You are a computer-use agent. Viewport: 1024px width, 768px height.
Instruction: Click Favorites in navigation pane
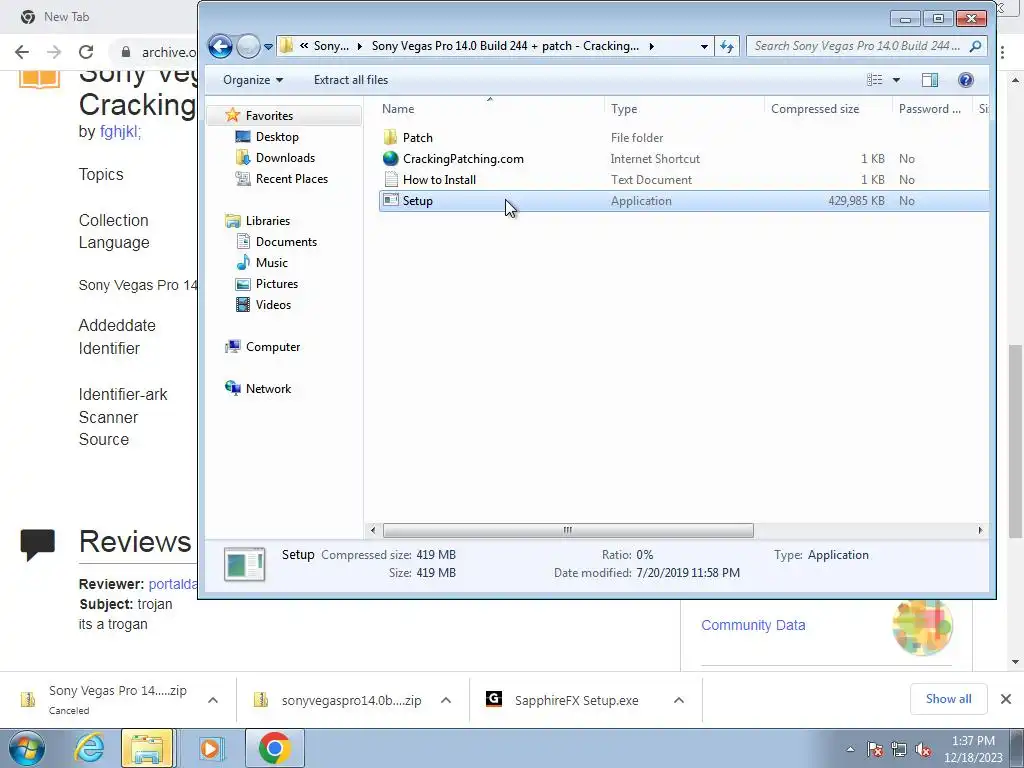[x=269, y=116]
